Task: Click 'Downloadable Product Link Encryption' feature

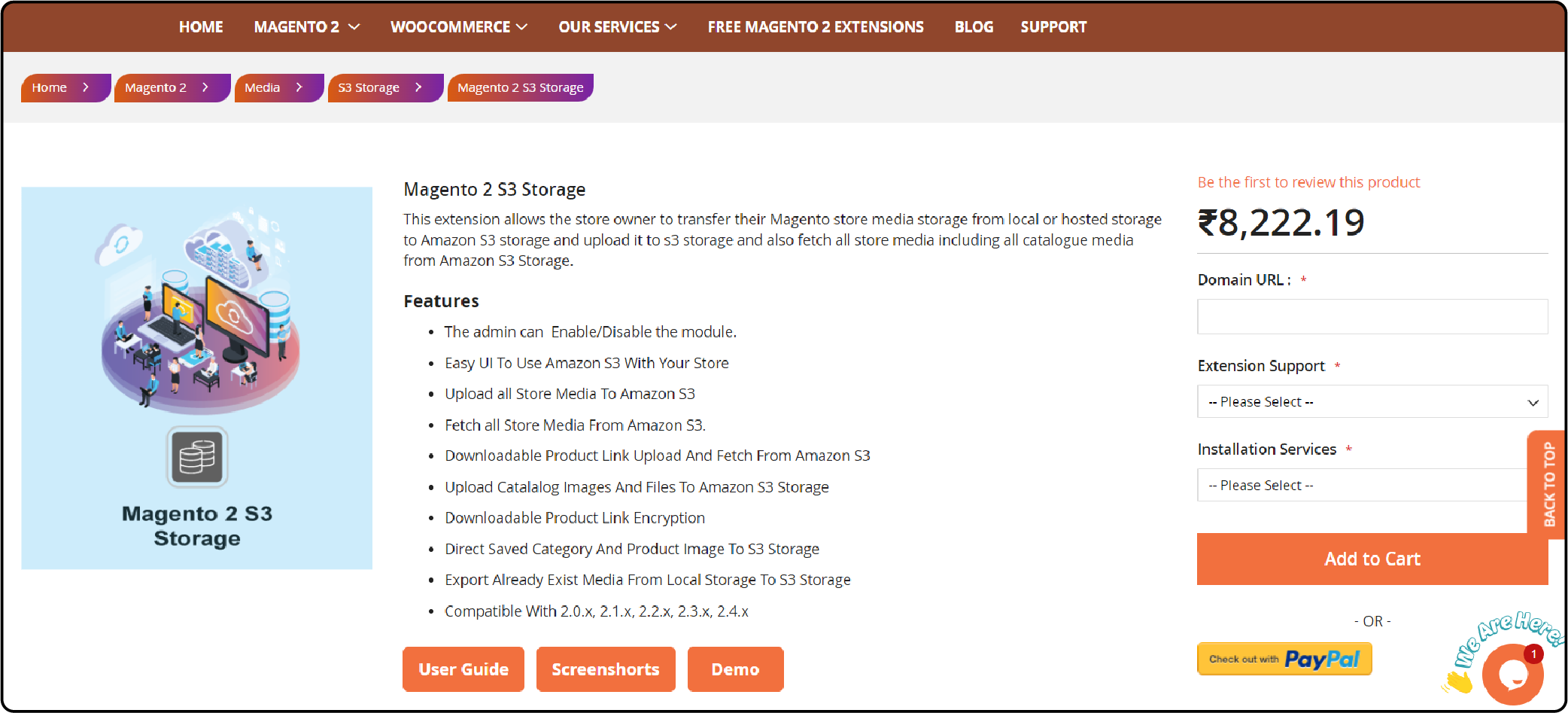Action: click(x=575, y=518)
